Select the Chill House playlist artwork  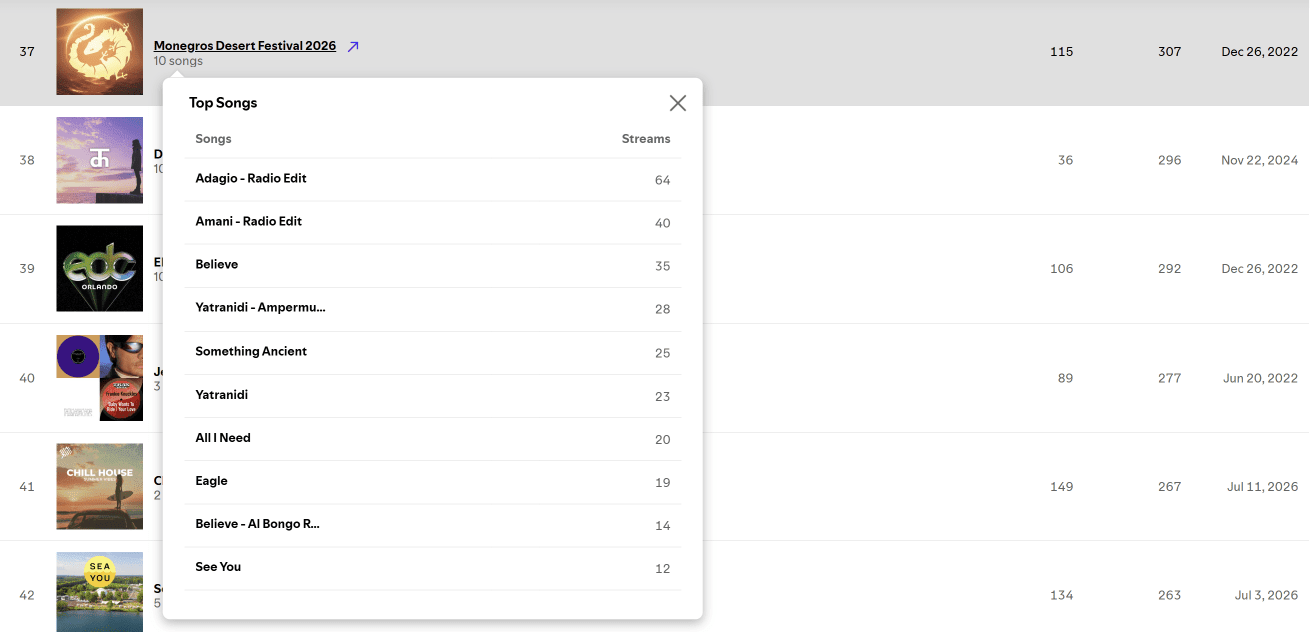pos(99,486)
